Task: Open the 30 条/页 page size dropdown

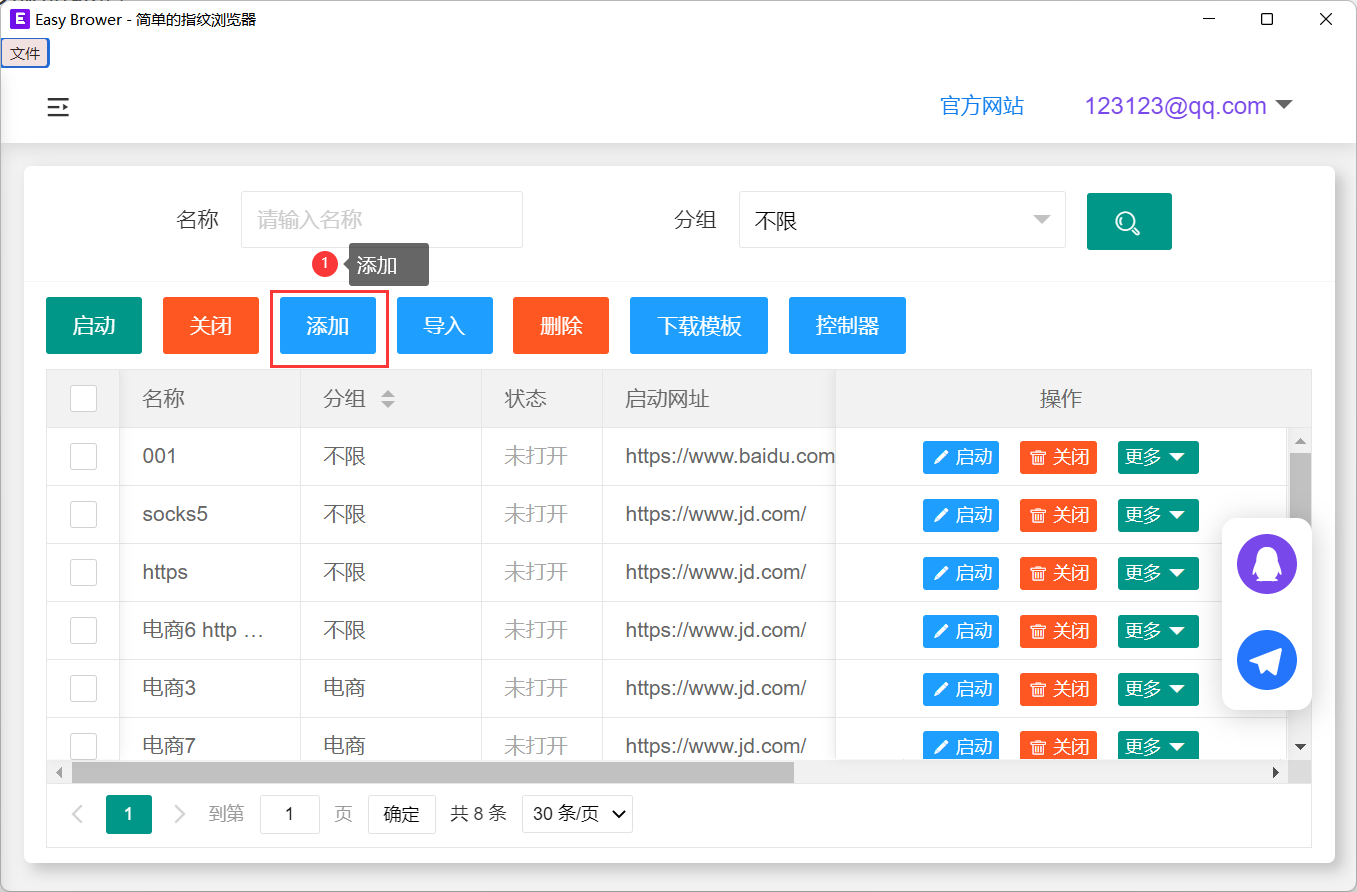Action: click(577, 814)
